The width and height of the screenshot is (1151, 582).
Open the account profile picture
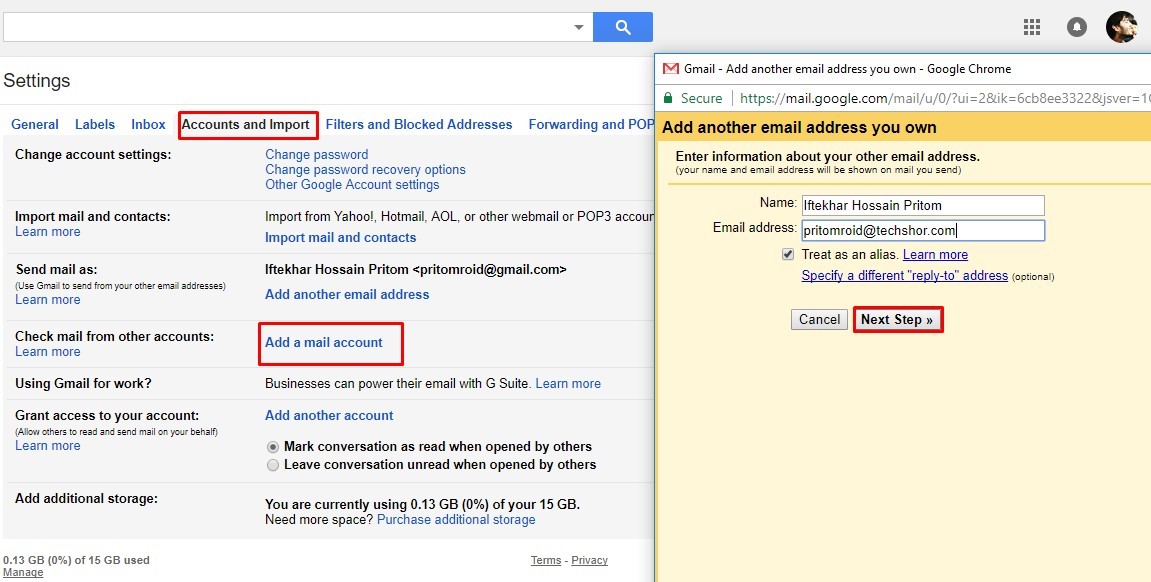click(1122, 27)
